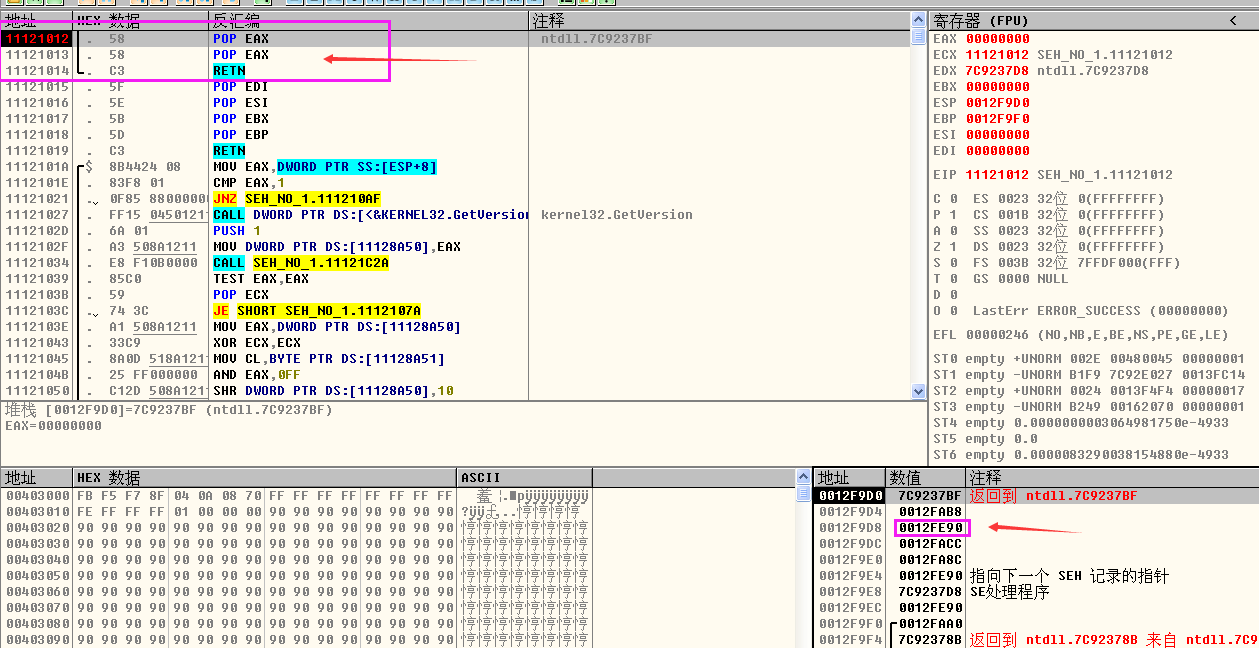Screen dimensions: 1259x648
Task: Select the RETN instruction at 11121014
Action: [x=229, y=71]
